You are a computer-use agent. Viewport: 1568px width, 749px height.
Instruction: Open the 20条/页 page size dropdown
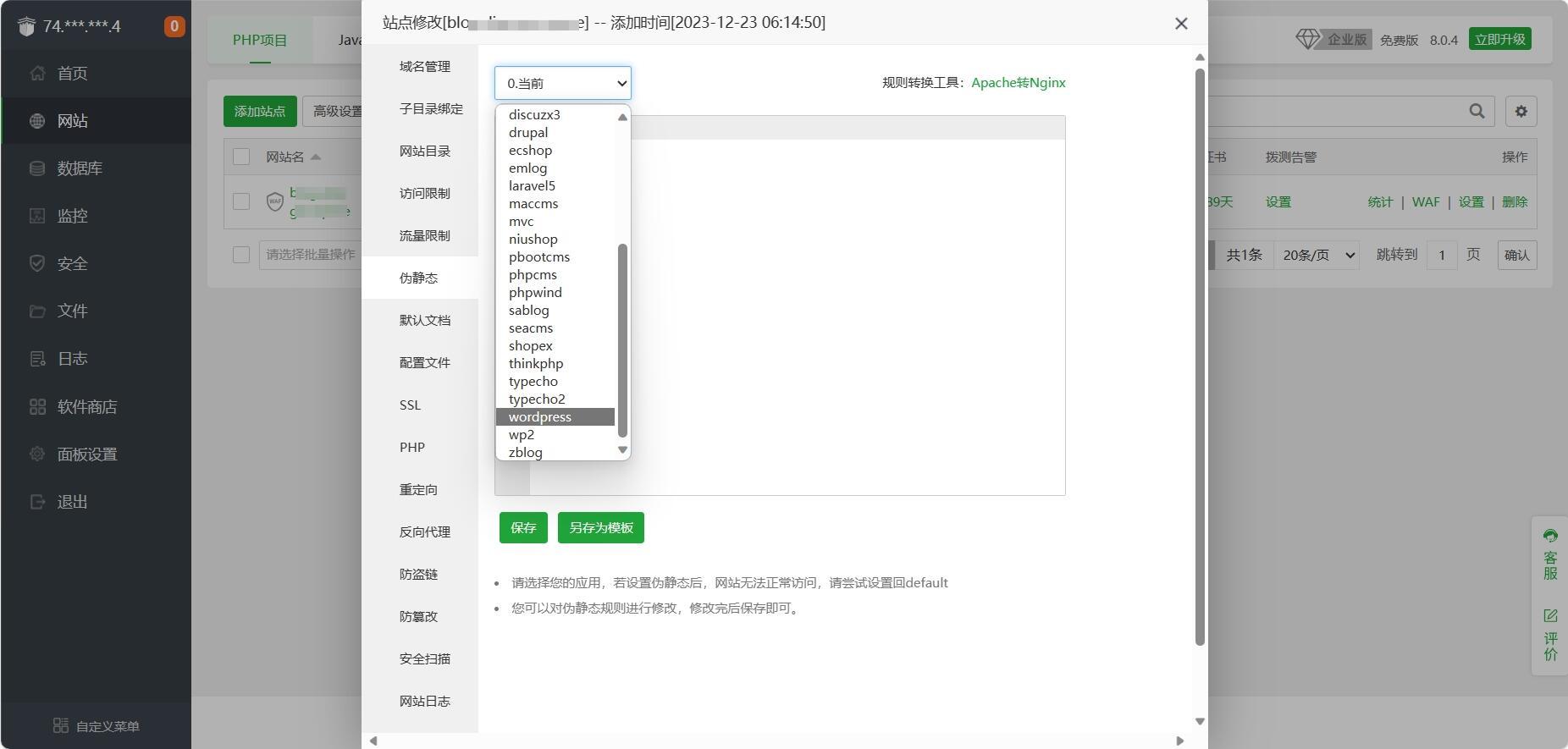1317,255
